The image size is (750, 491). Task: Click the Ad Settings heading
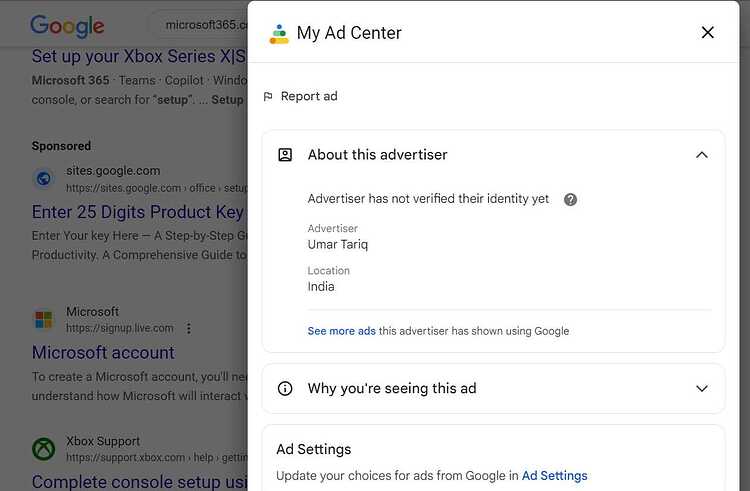pos(314,449)
